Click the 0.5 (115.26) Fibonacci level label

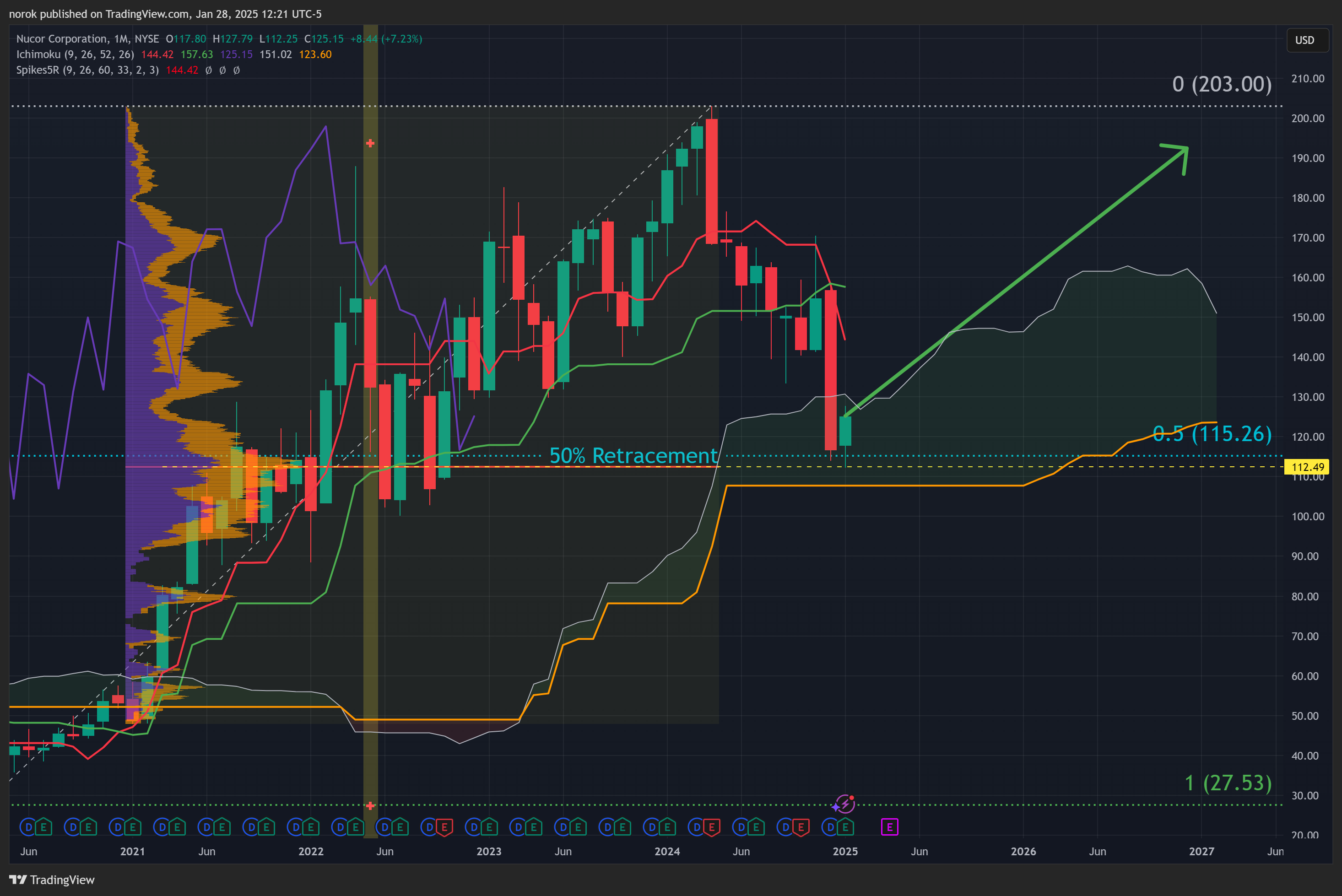pyautogui.click(x=1212, y=434)
